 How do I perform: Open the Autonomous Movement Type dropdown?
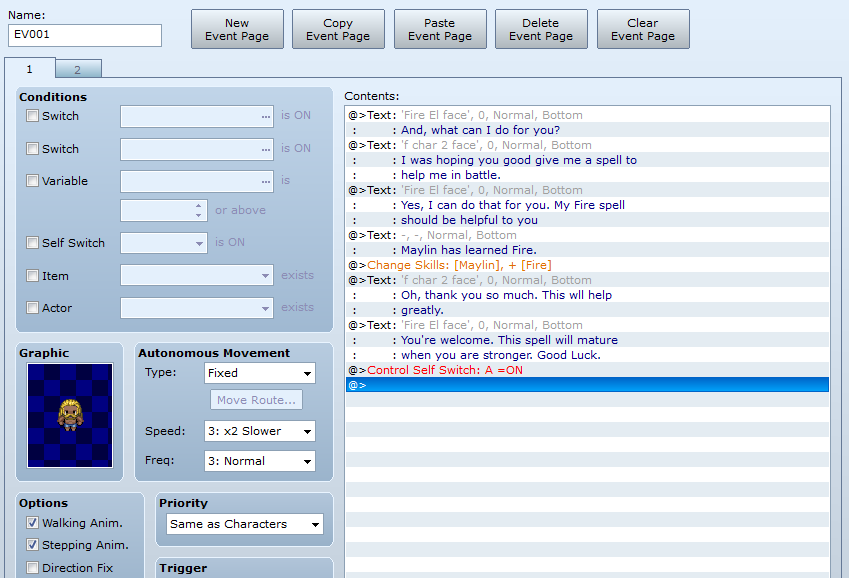point(260,373)
